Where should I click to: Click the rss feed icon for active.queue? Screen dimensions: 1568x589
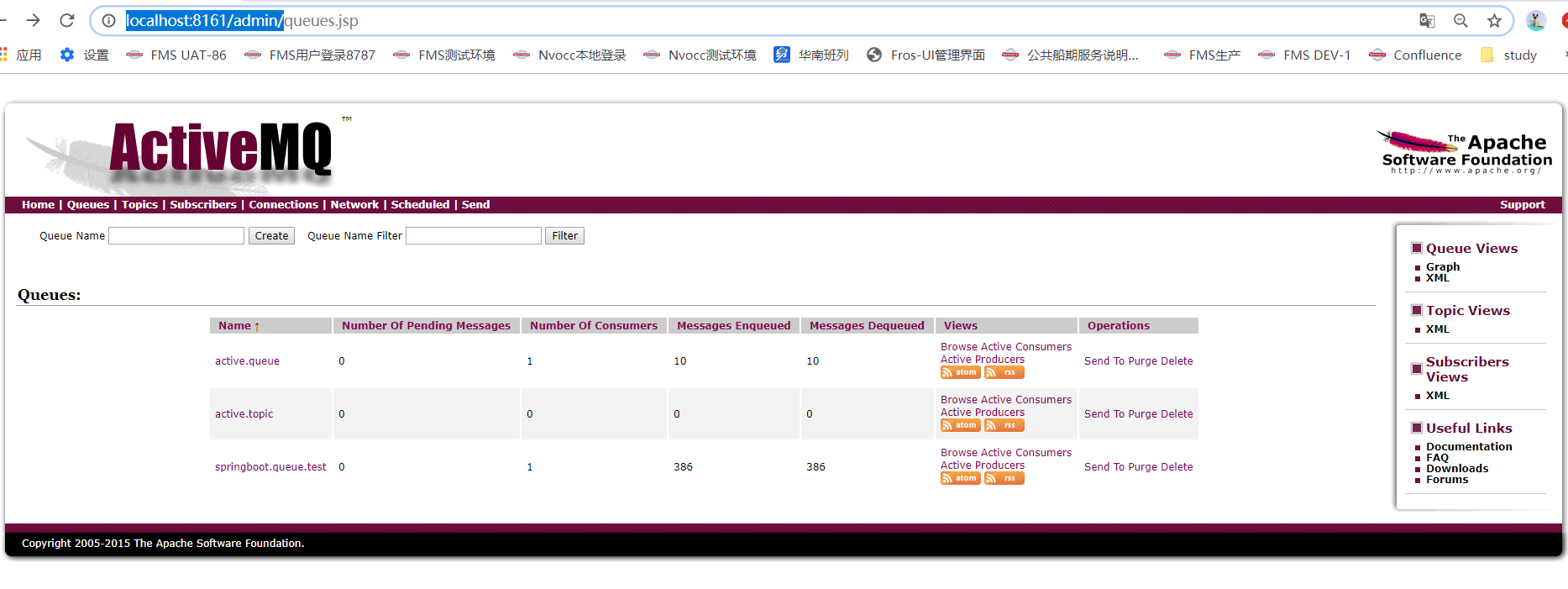click(x=1004, y=372)
